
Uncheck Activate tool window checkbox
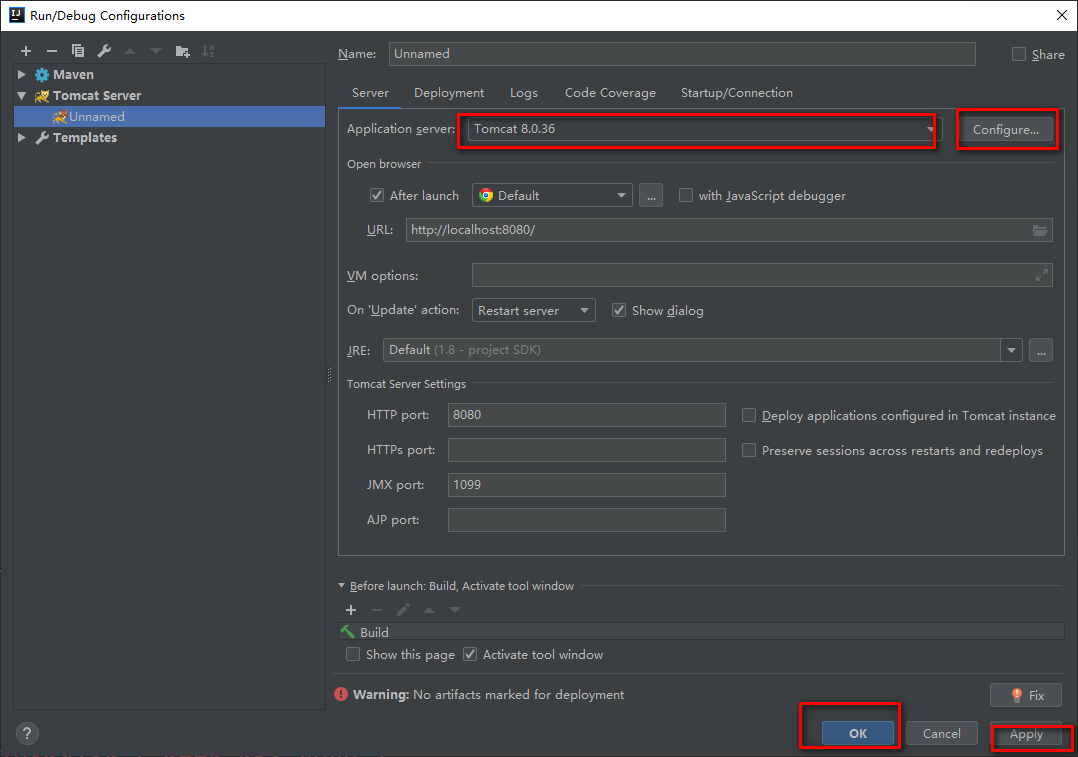[x=470, y=655]
